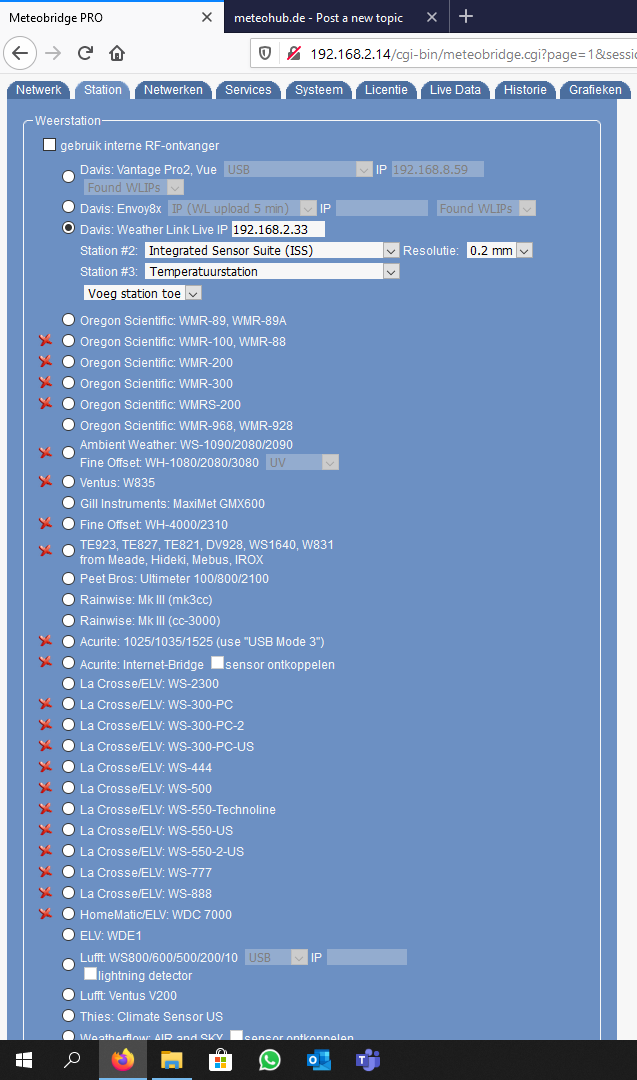637x1080 pixels.
Task: Click red cross beside La Crosse WS-444
Action: (x=45, y=767)
